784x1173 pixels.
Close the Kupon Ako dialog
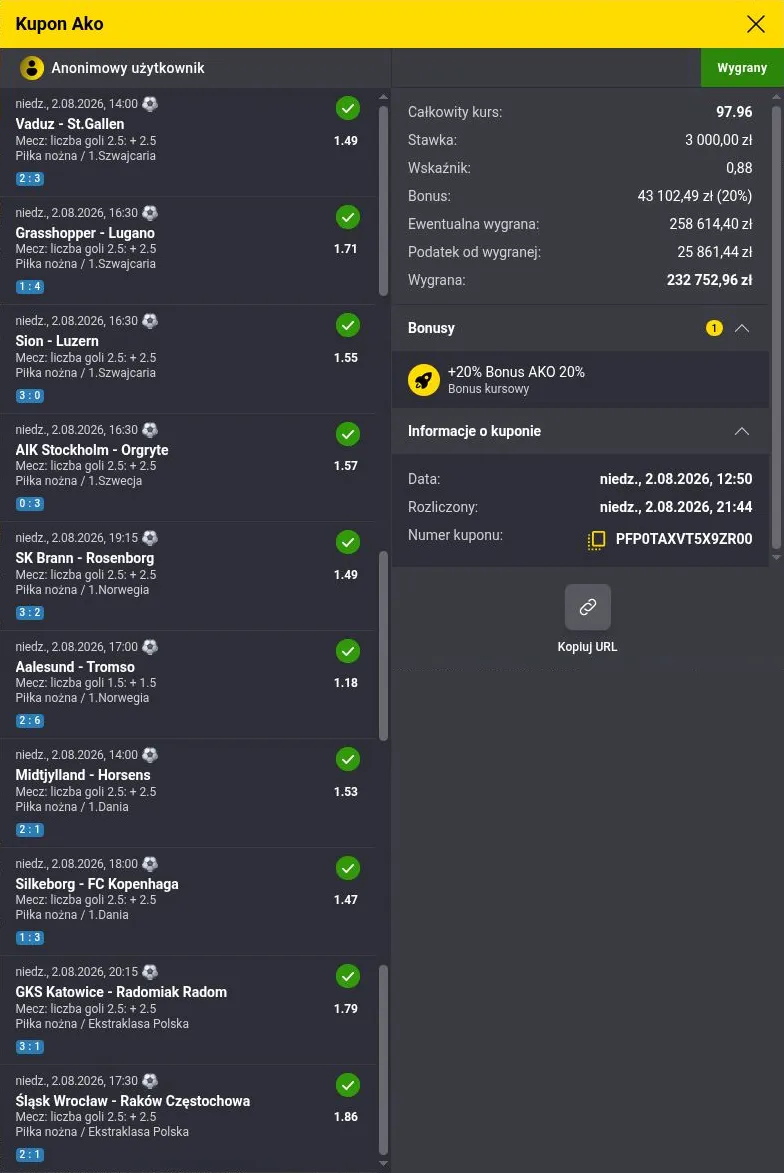click(x=756, y=24)
